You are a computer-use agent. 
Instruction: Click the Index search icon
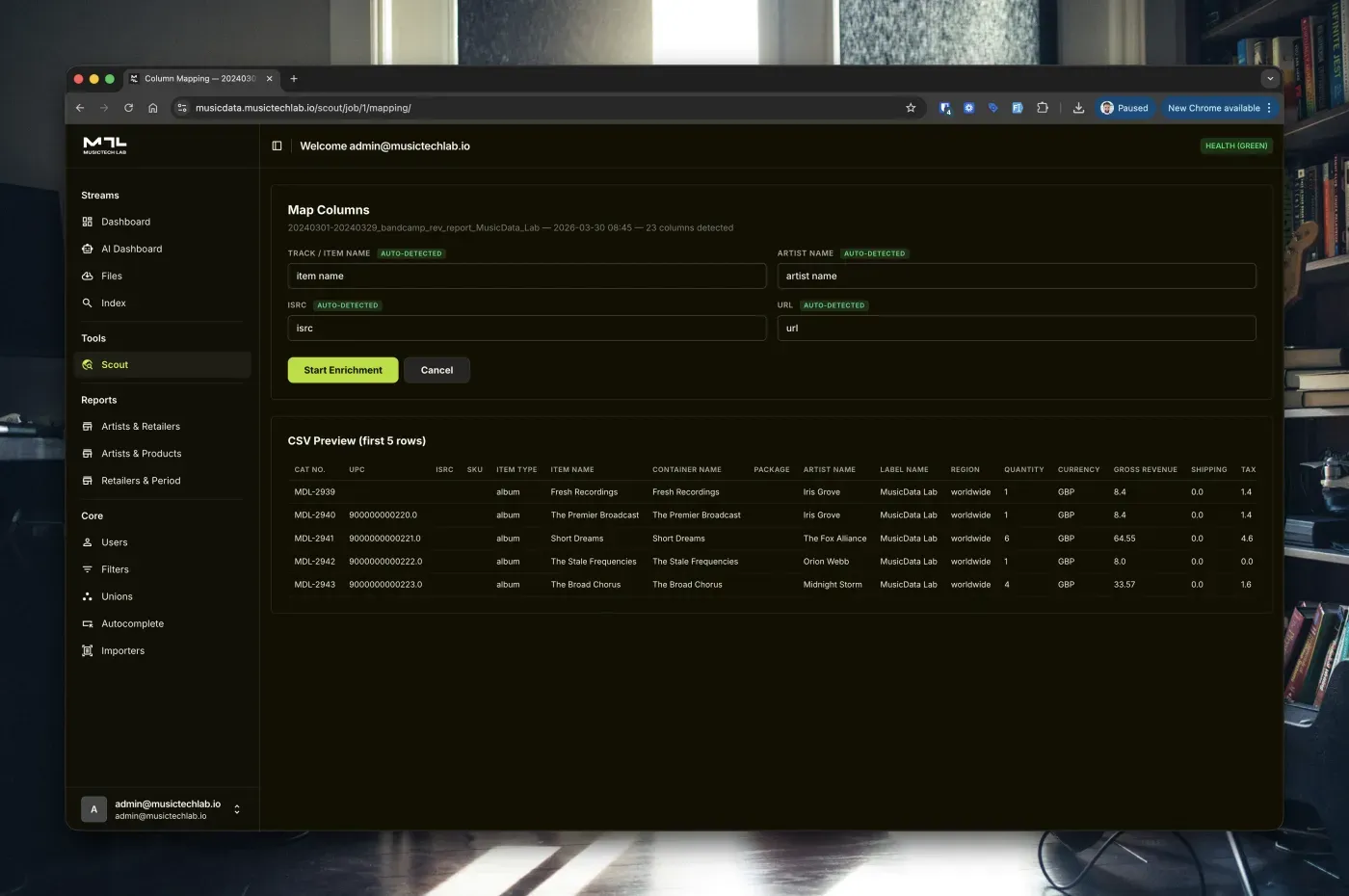88,303
